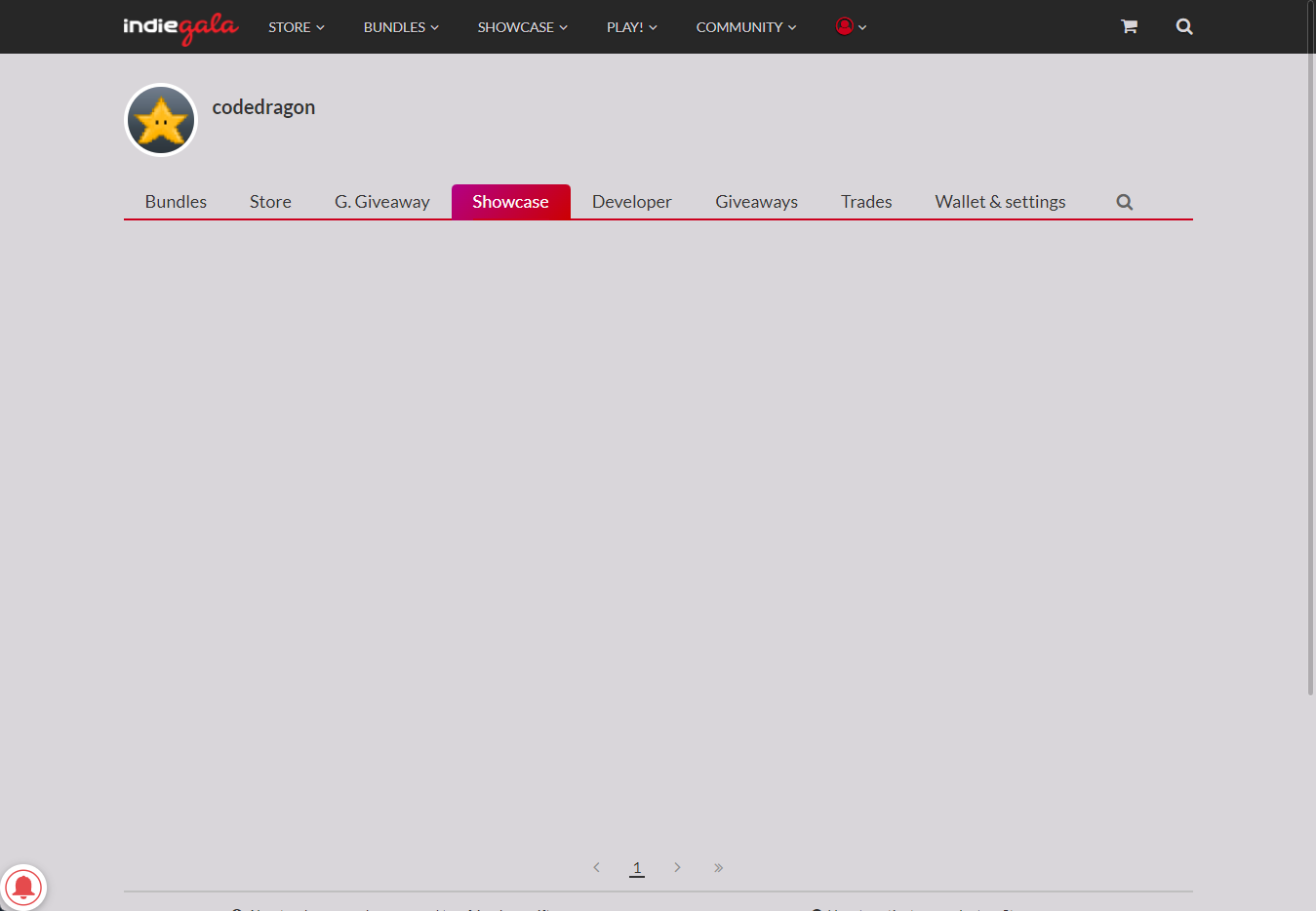Select the Showcase profile tab
This screenshot has height=911, width=1316.
pos(510,202)
